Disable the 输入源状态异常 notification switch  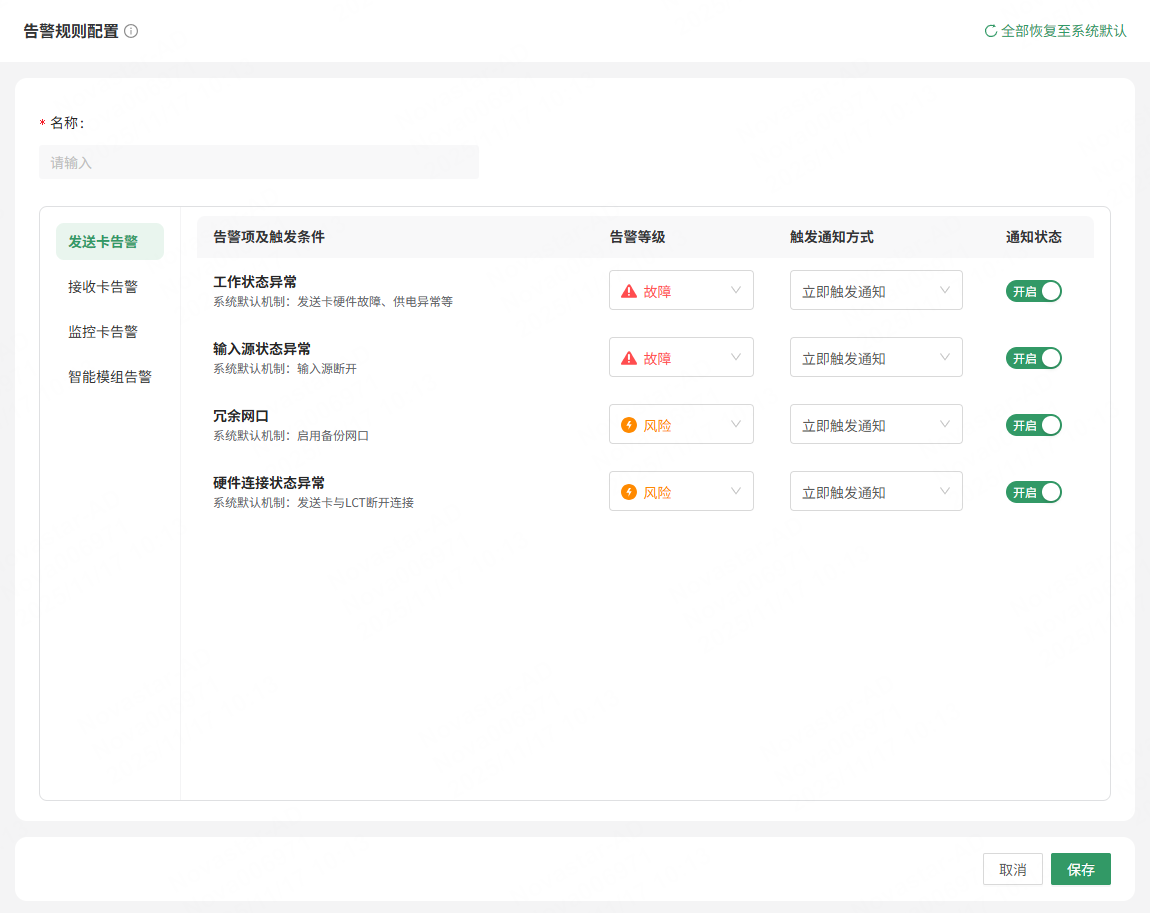(x=1033, y=358)
